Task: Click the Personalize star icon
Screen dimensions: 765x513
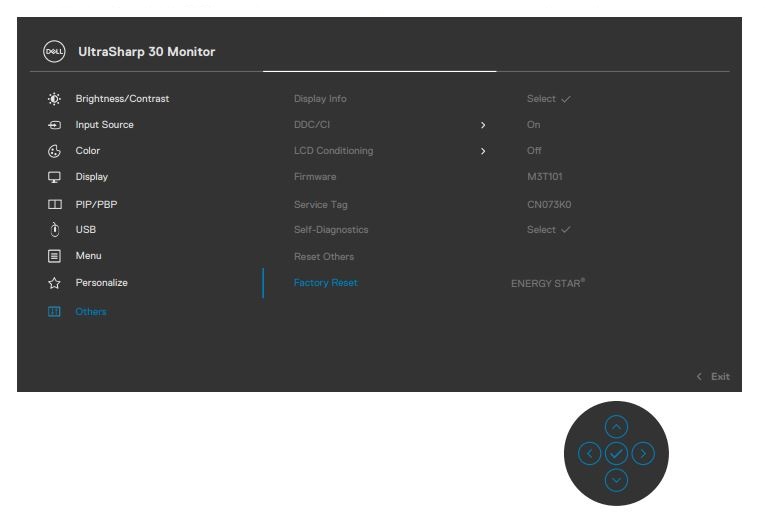Action: point(54,283)
